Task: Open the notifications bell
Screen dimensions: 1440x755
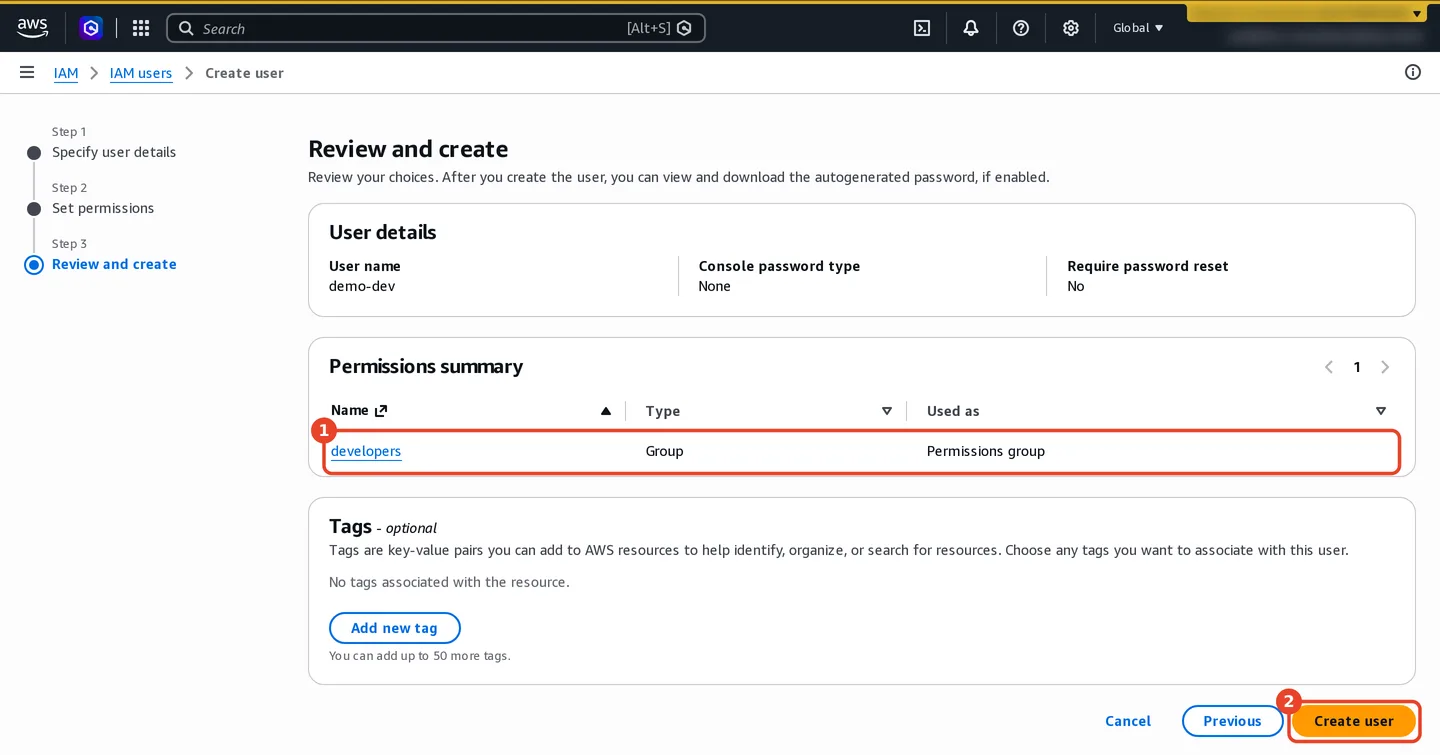Action: coord(971,28)
